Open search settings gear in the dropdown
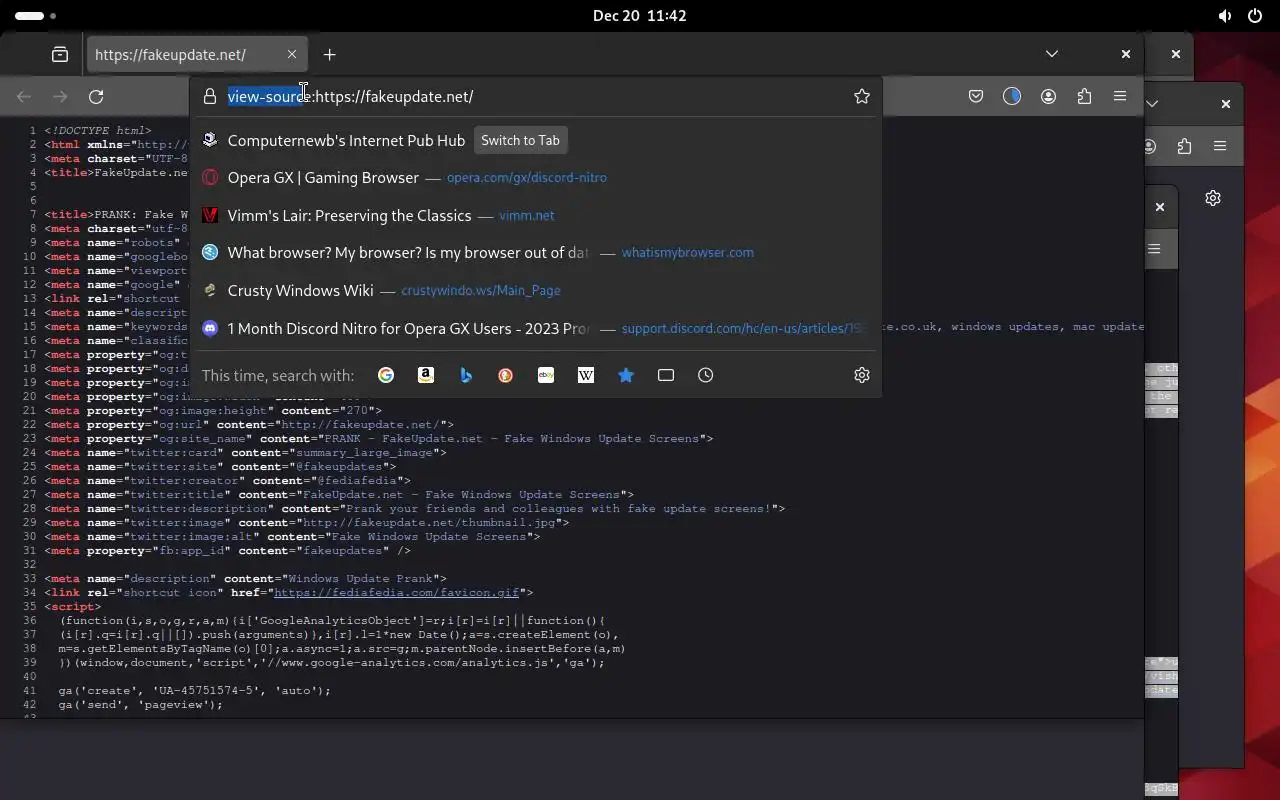 862,375
